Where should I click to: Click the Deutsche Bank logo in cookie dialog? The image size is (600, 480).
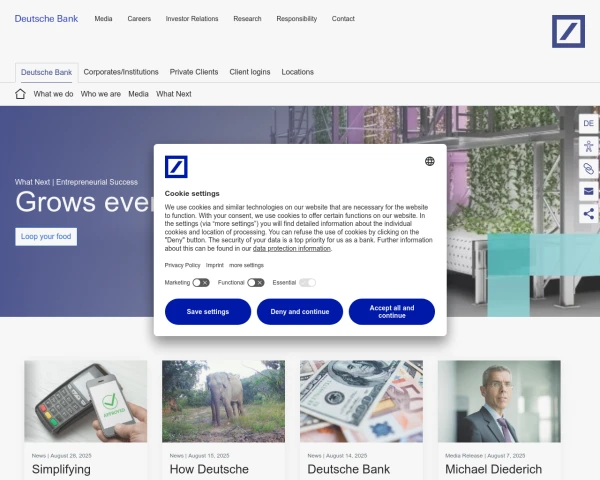(176, 167)
